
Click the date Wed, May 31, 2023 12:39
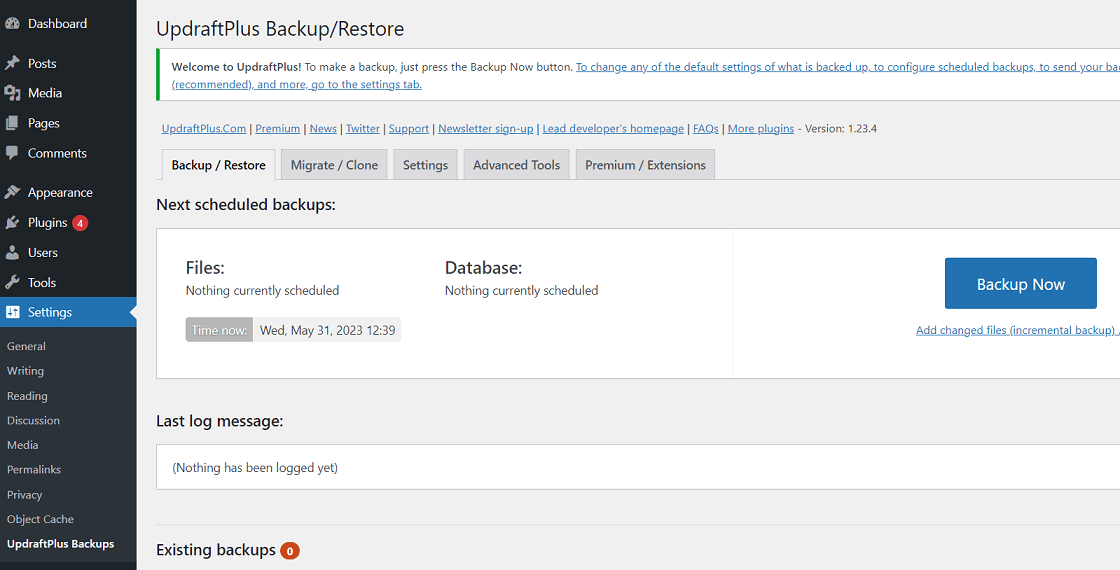(x=327, y=330)
